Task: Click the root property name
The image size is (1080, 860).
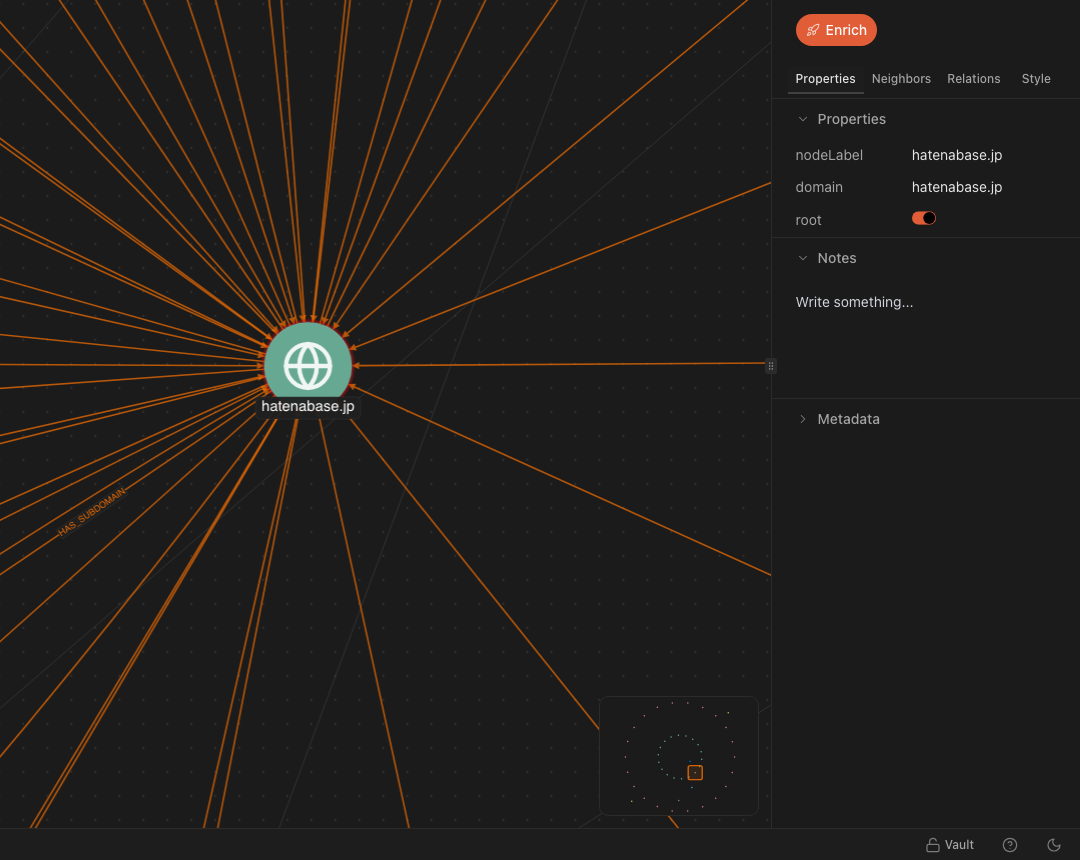Action: 808,220
